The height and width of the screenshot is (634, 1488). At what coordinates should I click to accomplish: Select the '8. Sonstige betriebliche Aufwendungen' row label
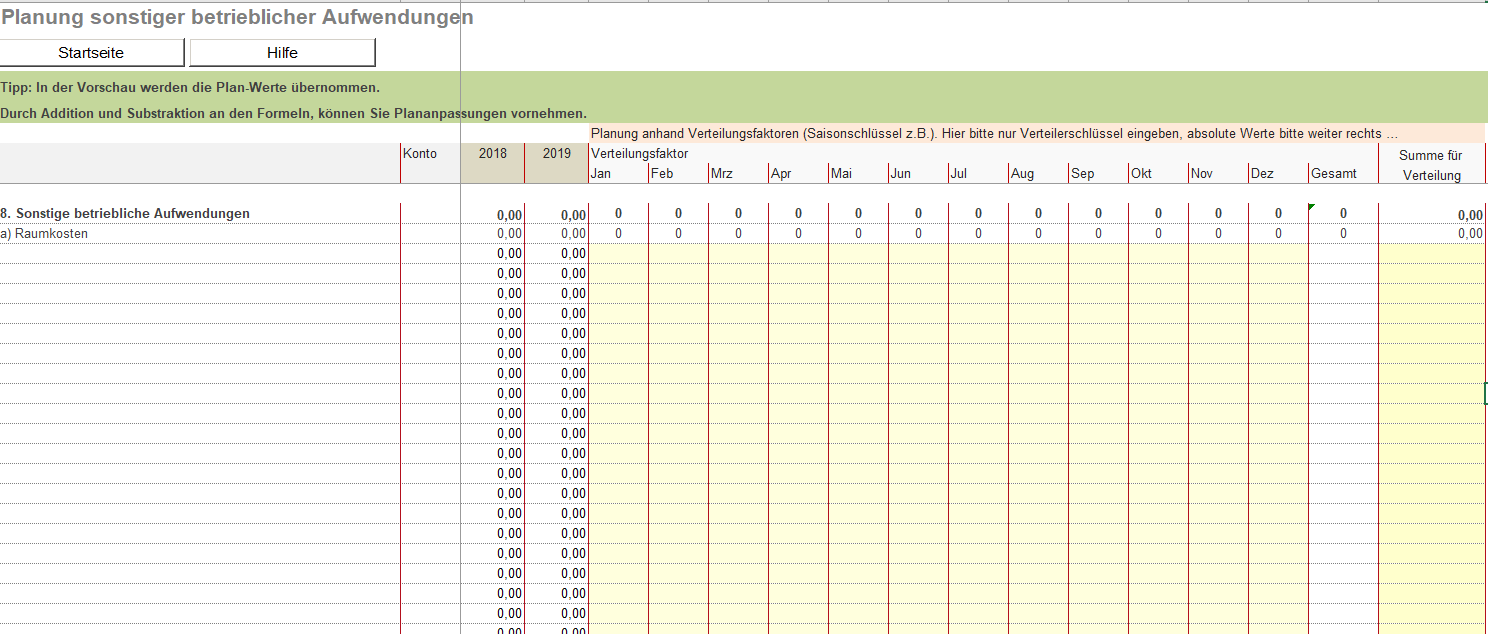click(x=126, y=214)
